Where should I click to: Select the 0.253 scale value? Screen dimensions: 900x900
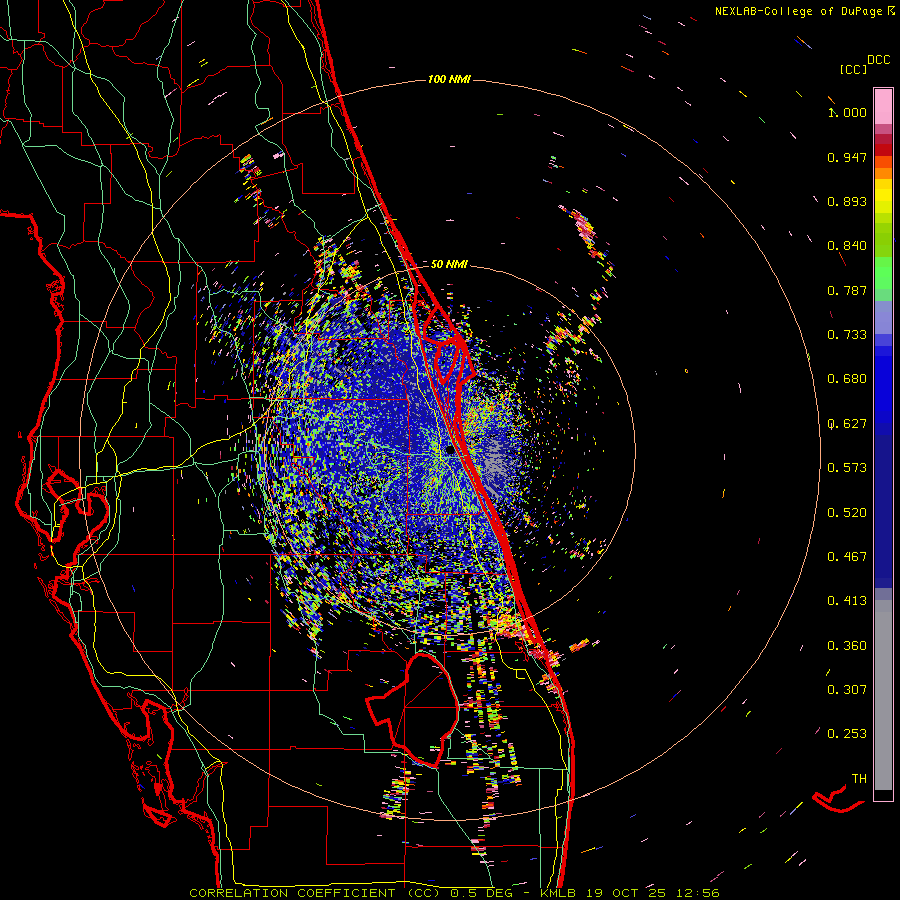tap(847, 734)
